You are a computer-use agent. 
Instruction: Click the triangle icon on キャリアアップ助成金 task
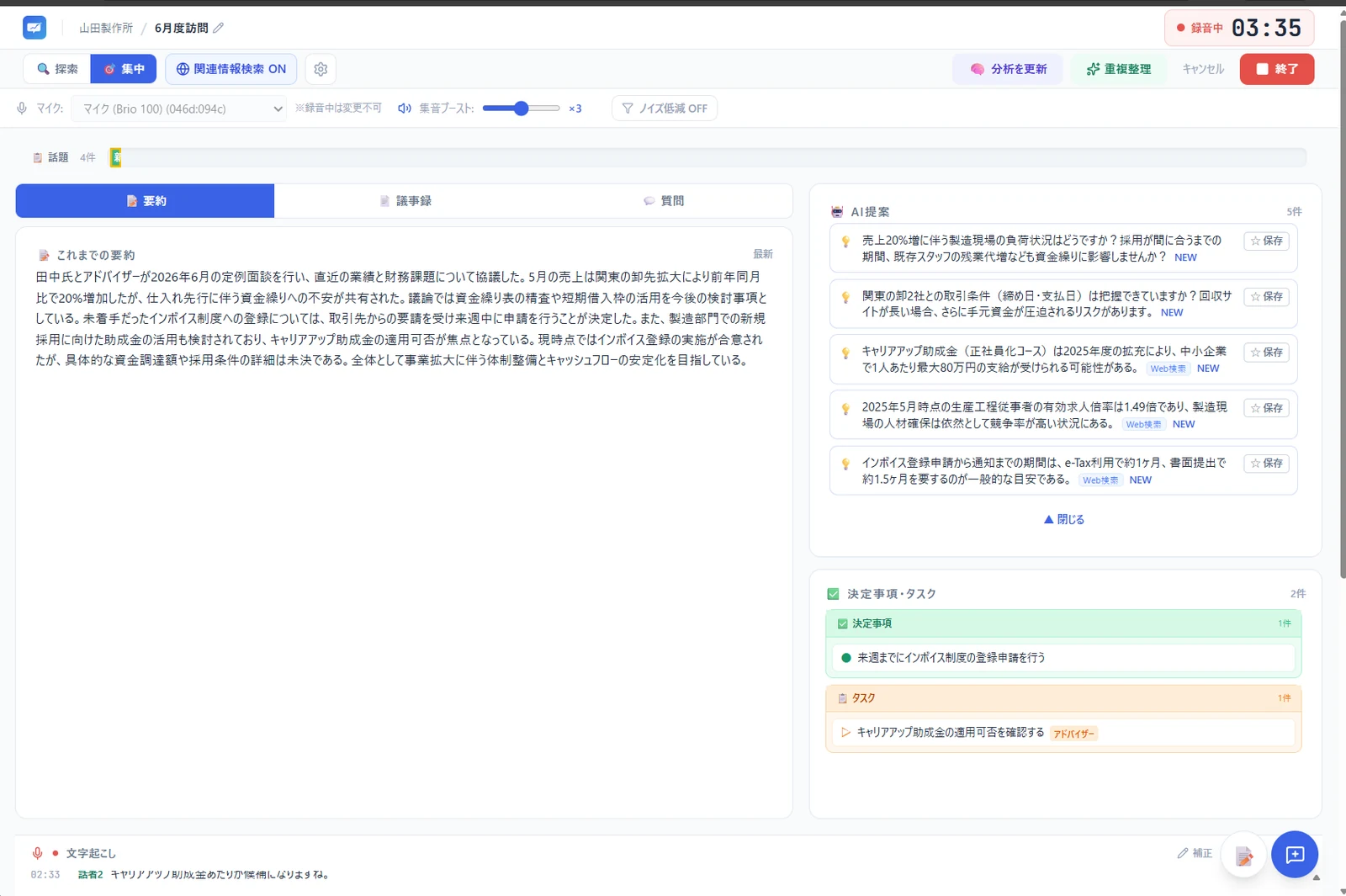click(845, 733)
